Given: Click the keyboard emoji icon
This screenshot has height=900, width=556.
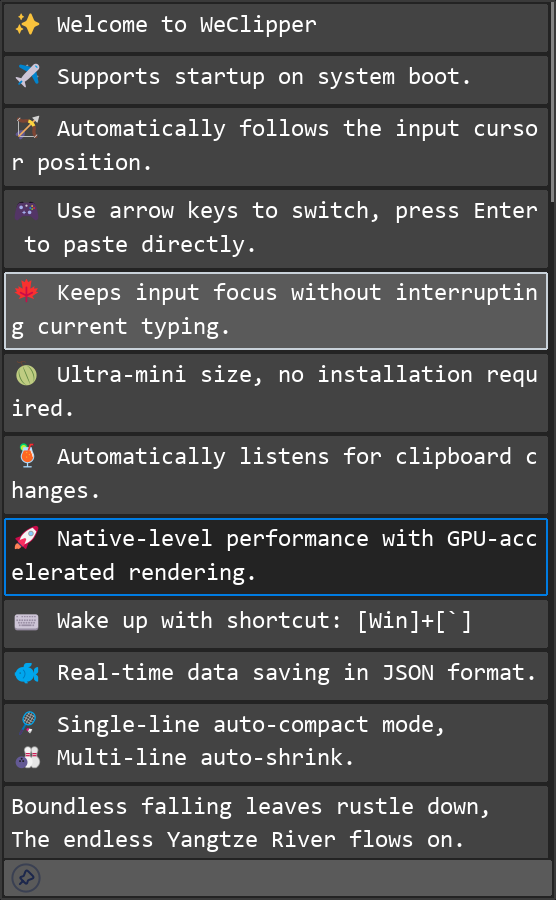Looking at the screenshot, I should pyautogui.click(x=27, y=621).
